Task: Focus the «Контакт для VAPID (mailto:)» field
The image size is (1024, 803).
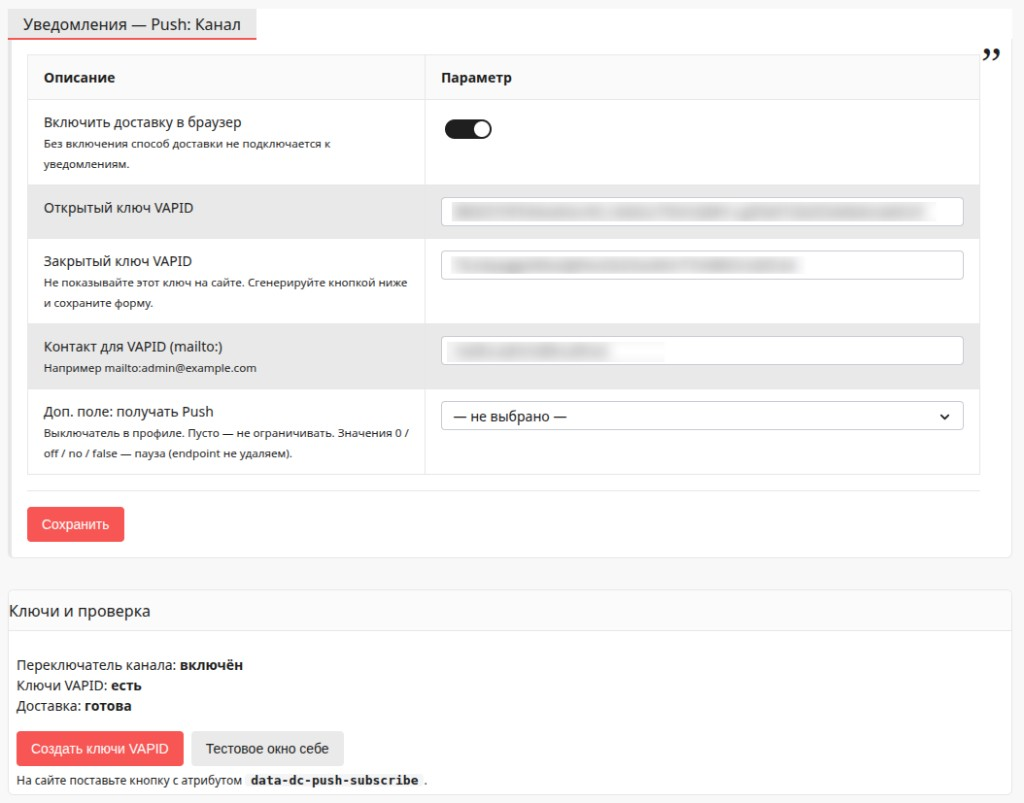Action: point(702,351)
